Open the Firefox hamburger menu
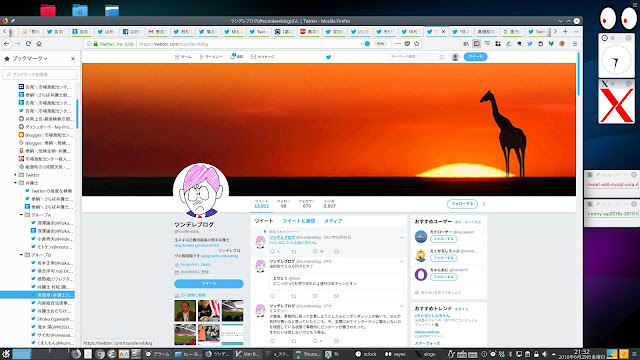 coord(575,44)
